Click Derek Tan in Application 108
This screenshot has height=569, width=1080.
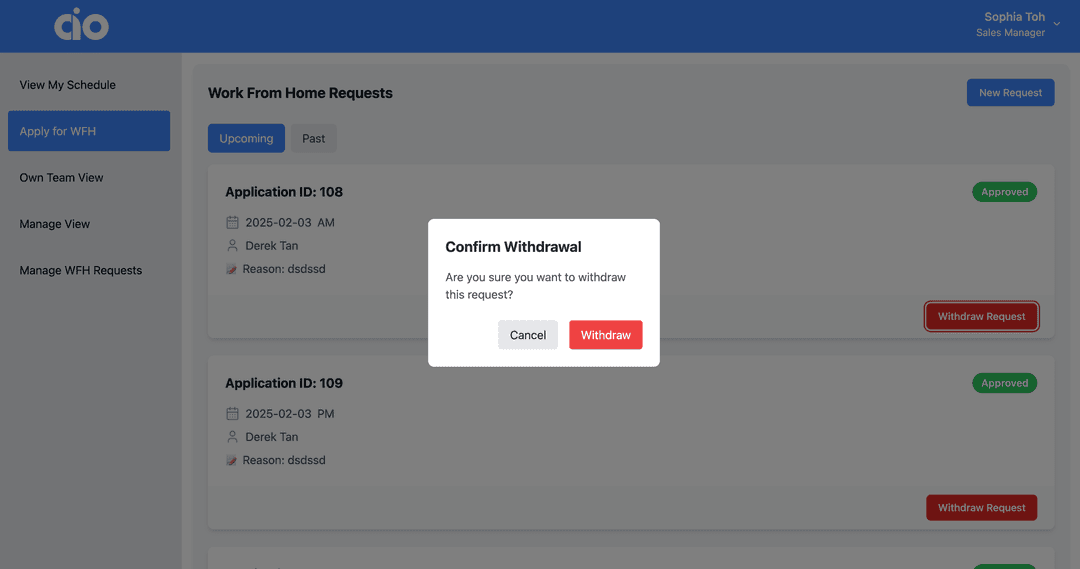pos(271,245)
